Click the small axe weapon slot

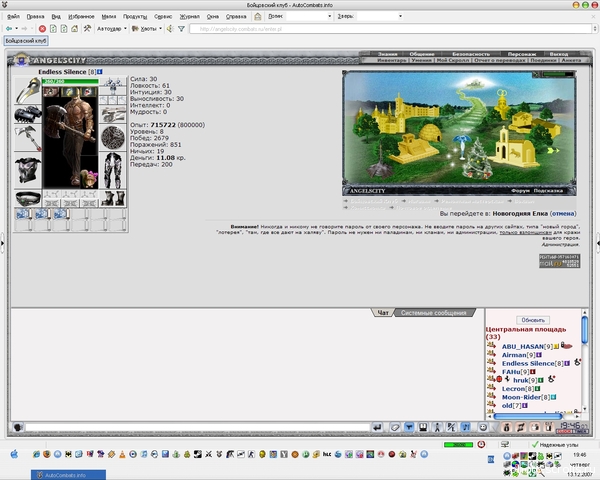[28, 138]
